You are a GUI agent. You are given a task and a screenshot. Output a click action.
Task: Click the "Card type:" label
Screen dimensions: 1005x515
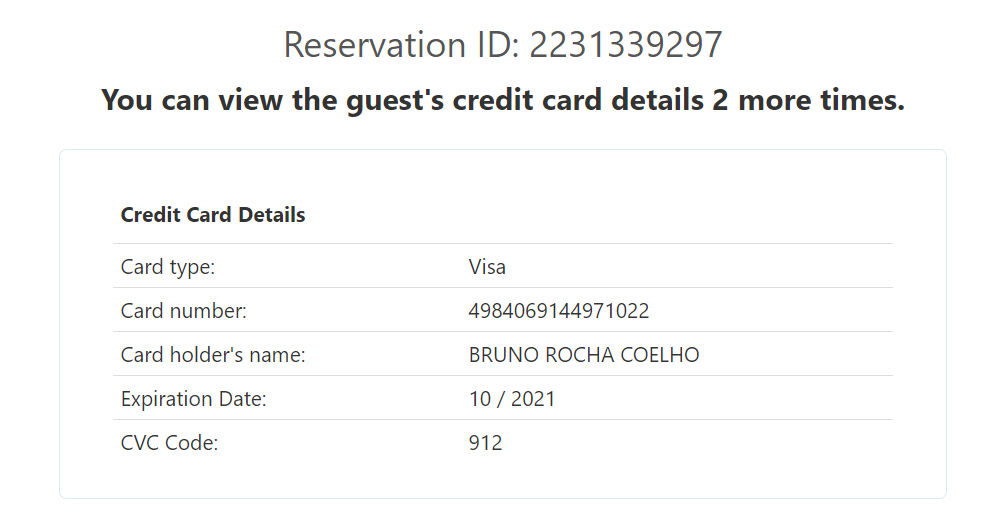(168, 267)
